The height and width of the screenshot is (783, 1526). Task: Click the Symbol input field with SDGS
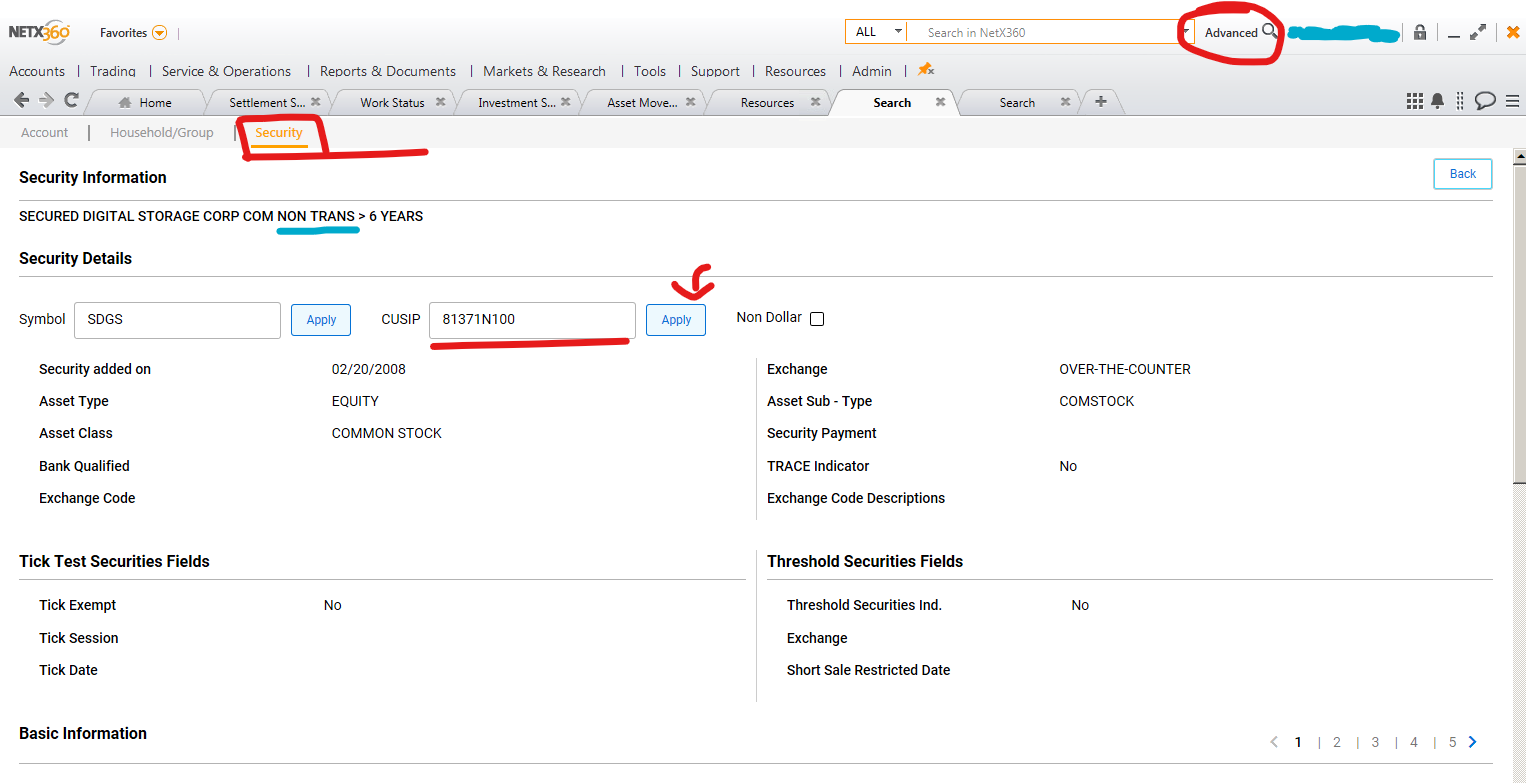click(177, 320)
